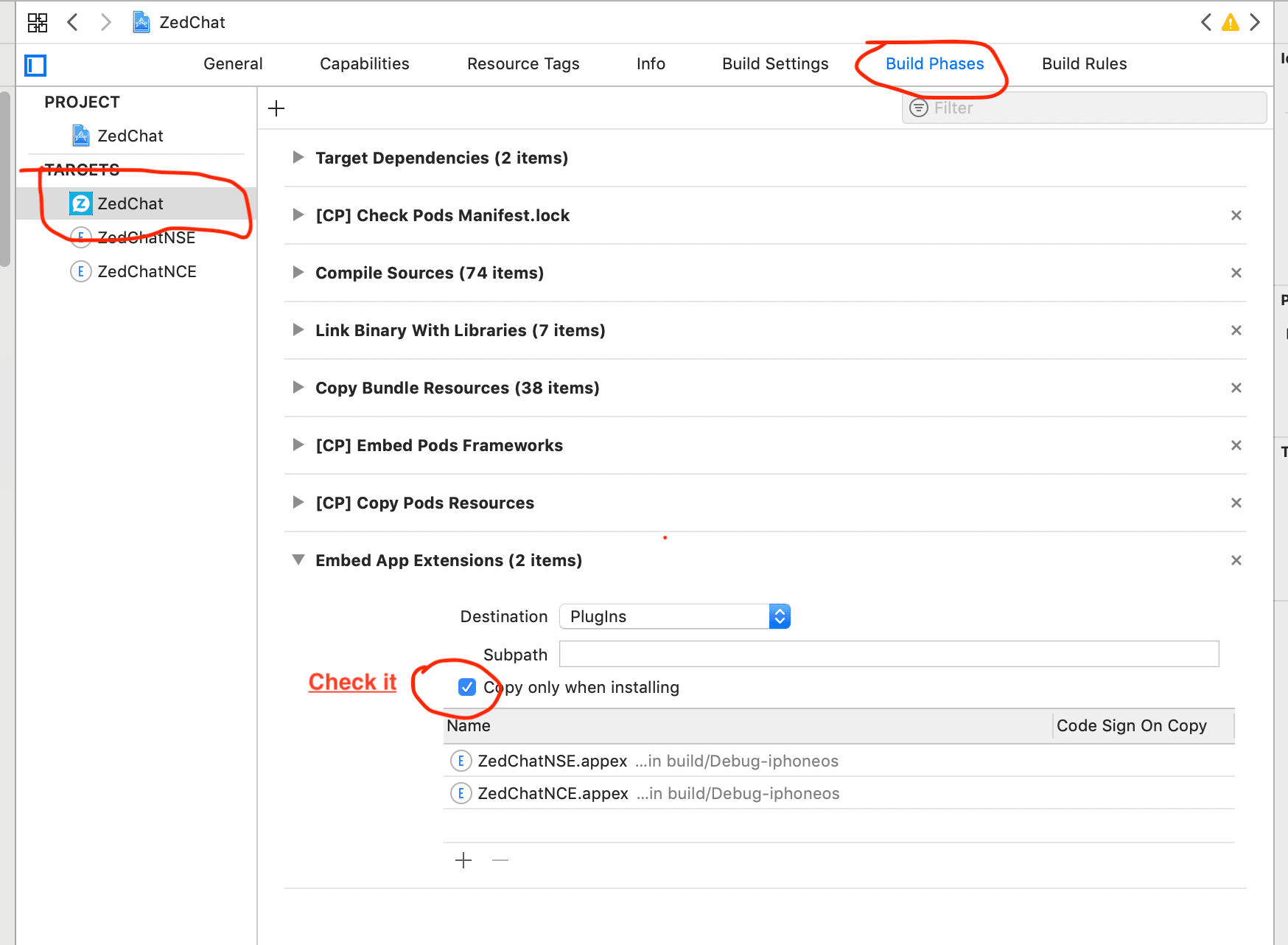This screenshot has height=945, width=1288.
Task: Expand Copy Bundle Resources section
Action: point(298,387)
